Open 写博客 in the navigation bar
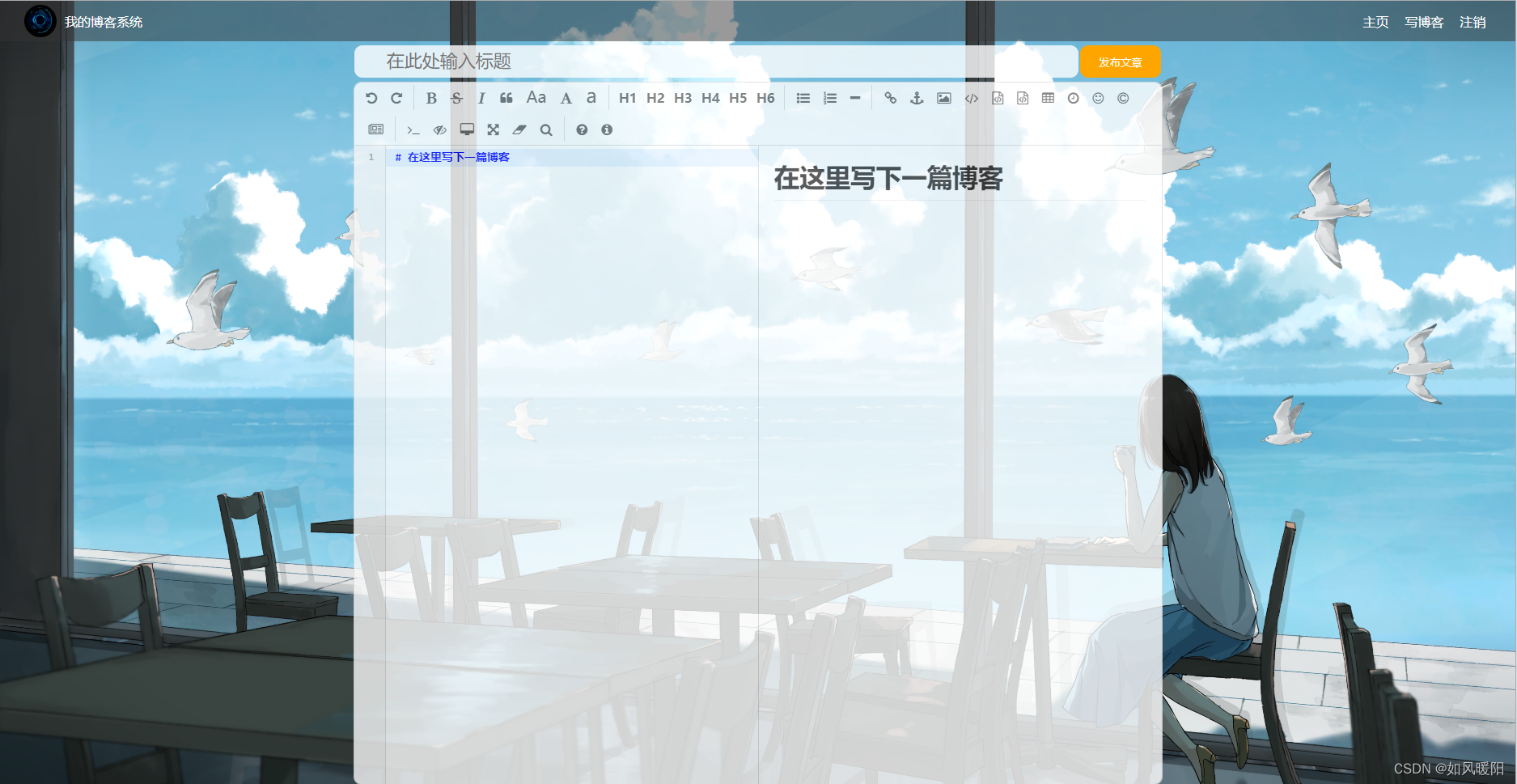The width and height of the screenshot is (1517, 784). 1424,22
